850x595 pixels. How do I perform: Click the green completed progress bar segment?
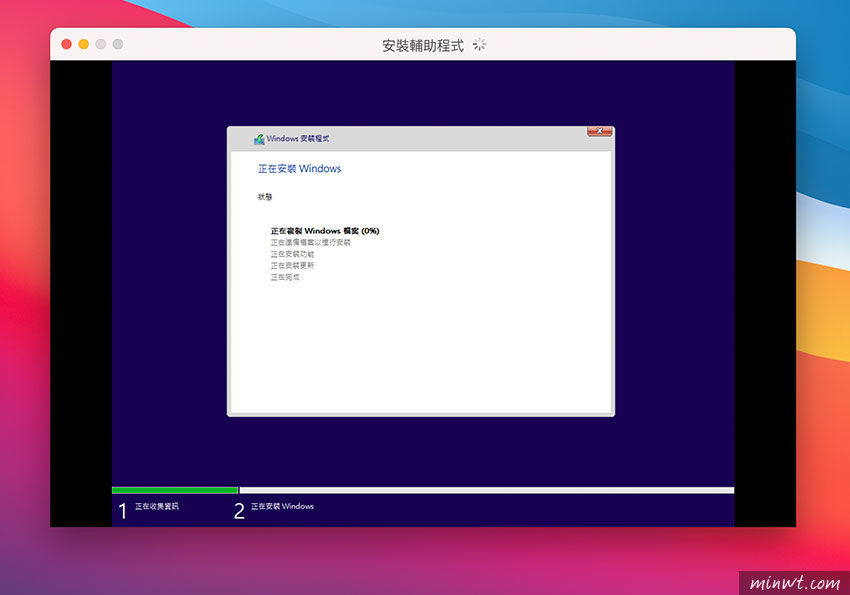175,490
